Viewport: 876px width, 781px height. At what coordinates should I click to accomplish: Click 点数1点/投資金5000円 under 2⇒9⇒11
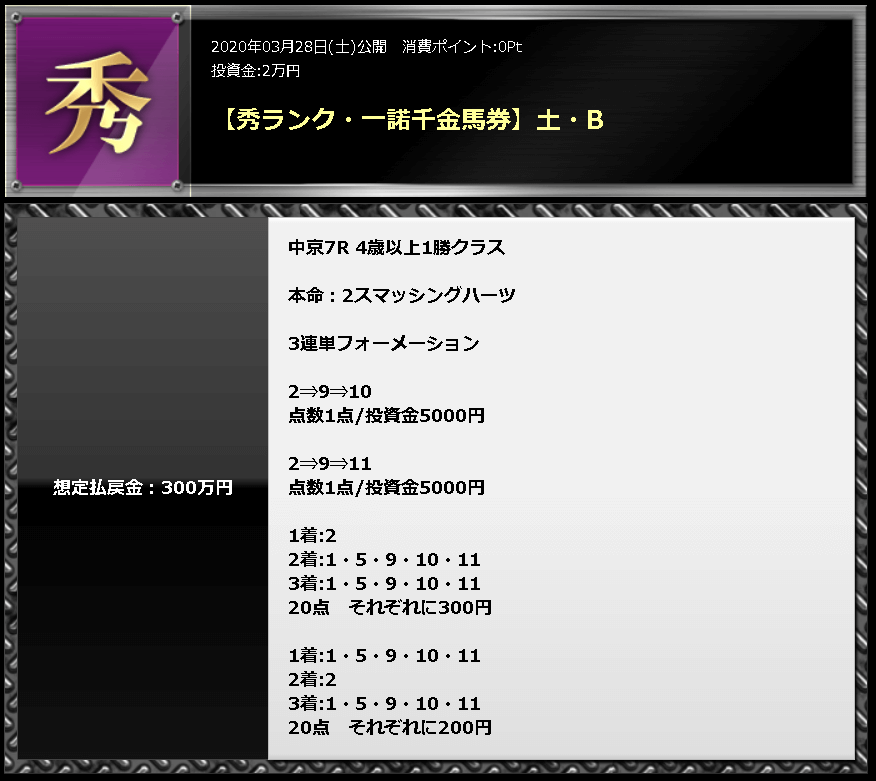click(386, 488)
